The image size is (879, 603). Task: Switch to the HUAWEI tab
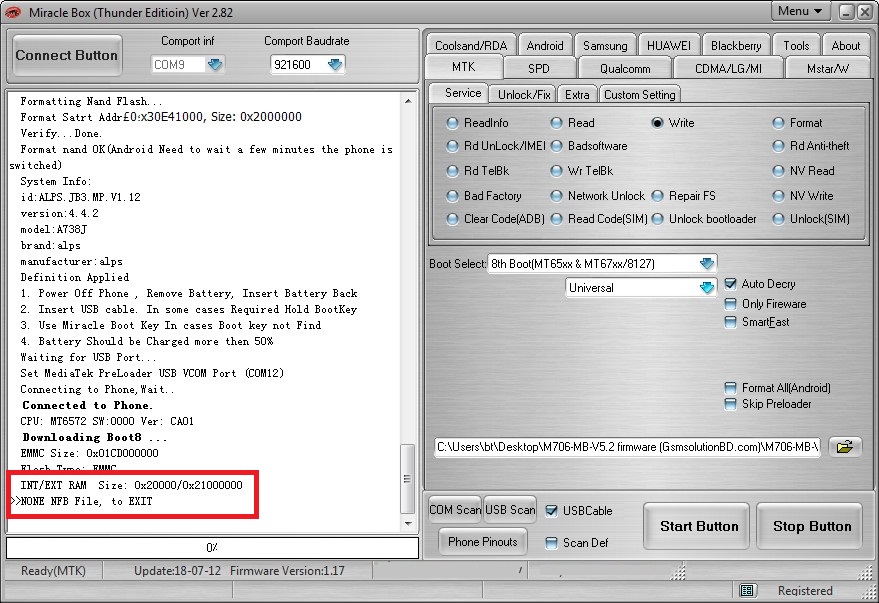[x=669, y=45]
